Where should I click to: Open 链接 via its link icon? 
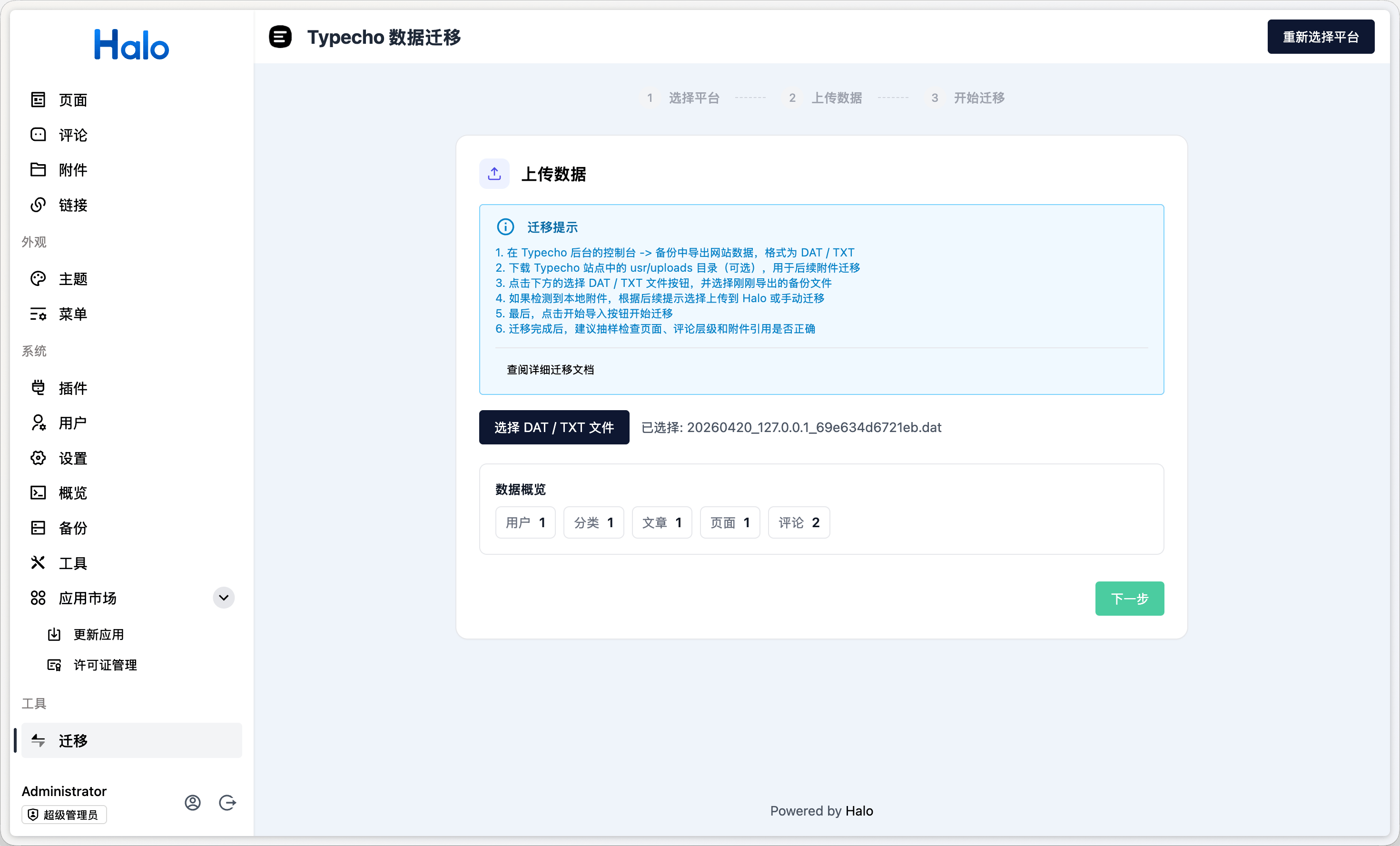38,205
